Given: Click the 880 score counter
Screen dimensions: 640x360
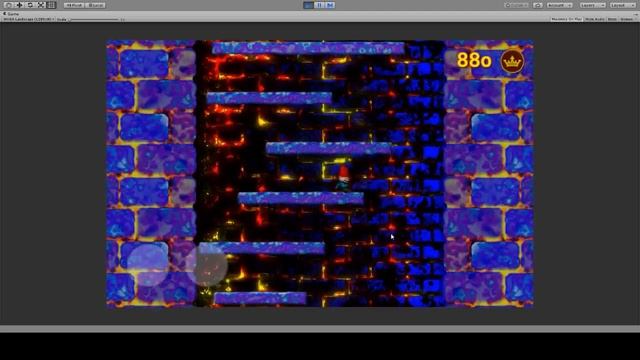Looking at the screenshot, I should [474, 60].
